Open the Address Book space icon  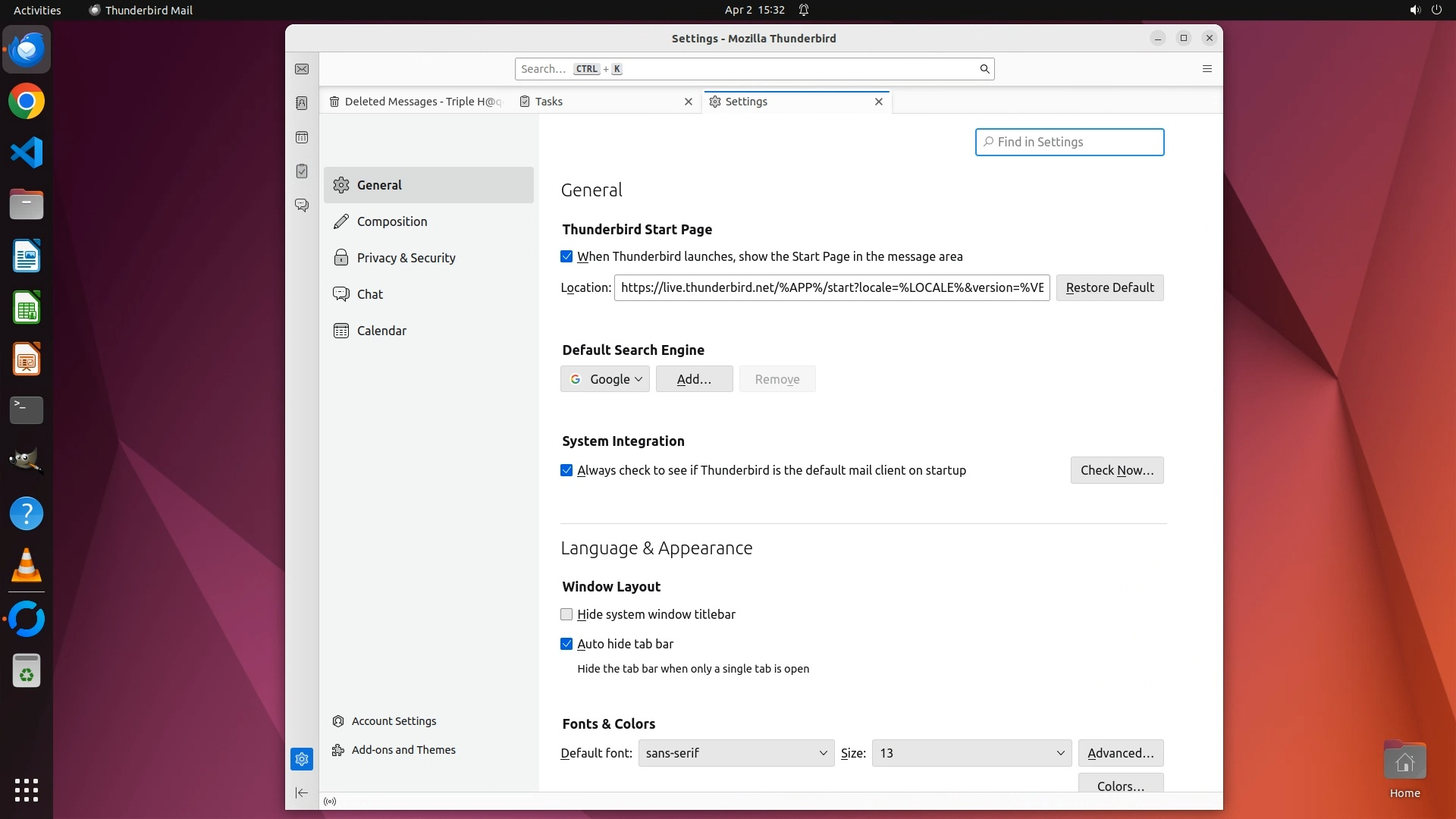302,103
